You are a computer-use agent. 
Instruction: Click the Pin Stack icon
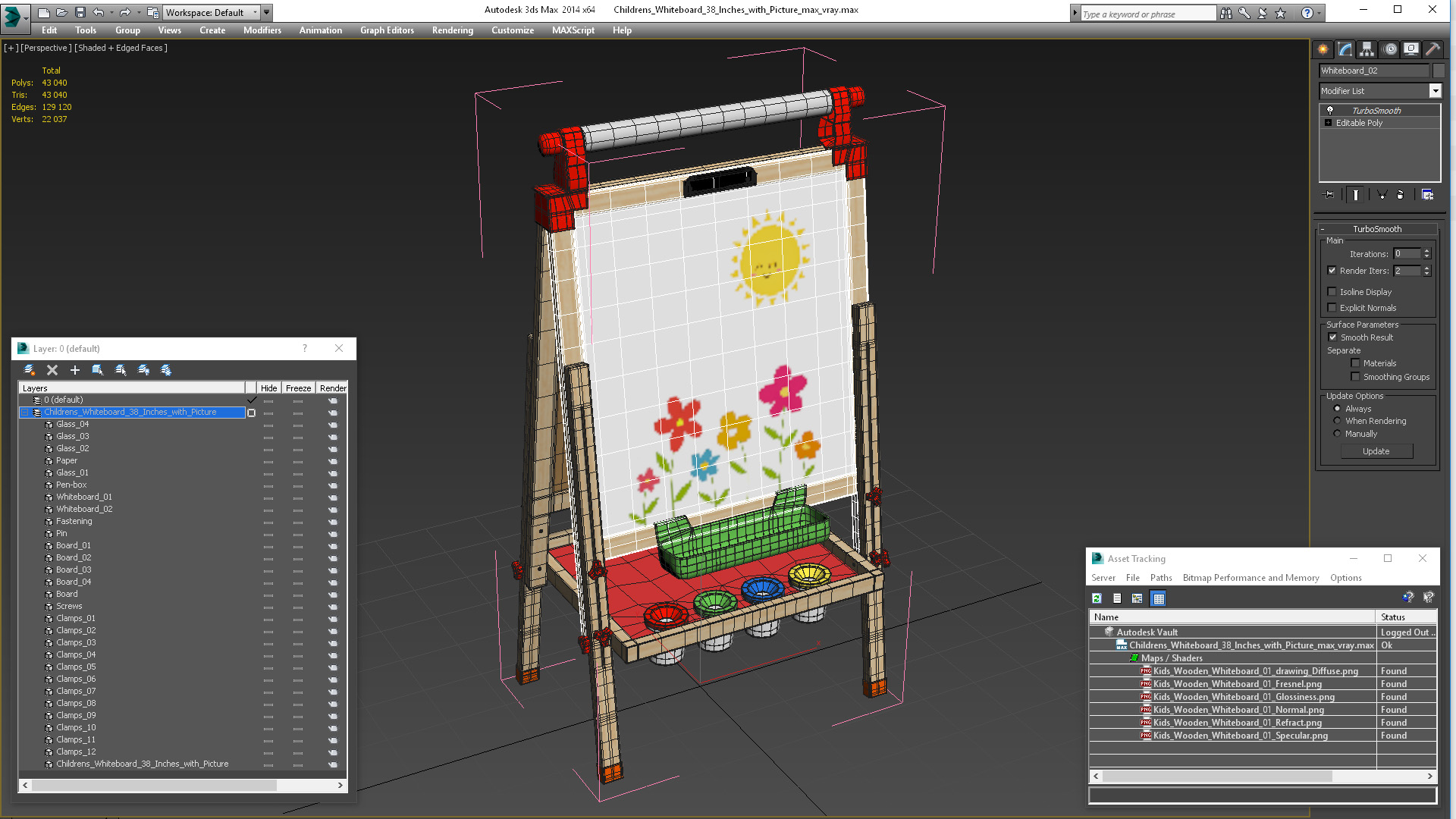(1329, 195)
